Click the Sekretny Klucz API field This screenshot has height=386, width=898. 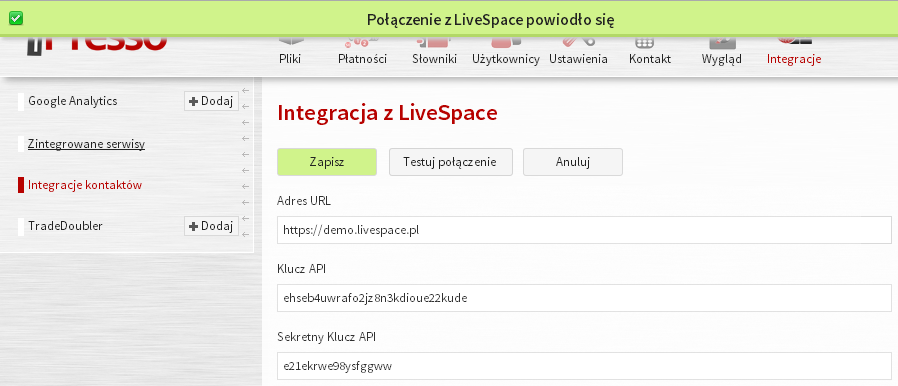pyautogui.click(x=584, y=366)
